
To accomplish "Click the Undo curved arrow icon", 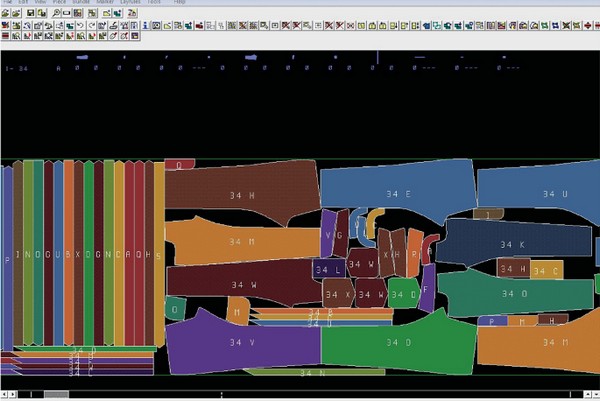I will click(81, 26).
